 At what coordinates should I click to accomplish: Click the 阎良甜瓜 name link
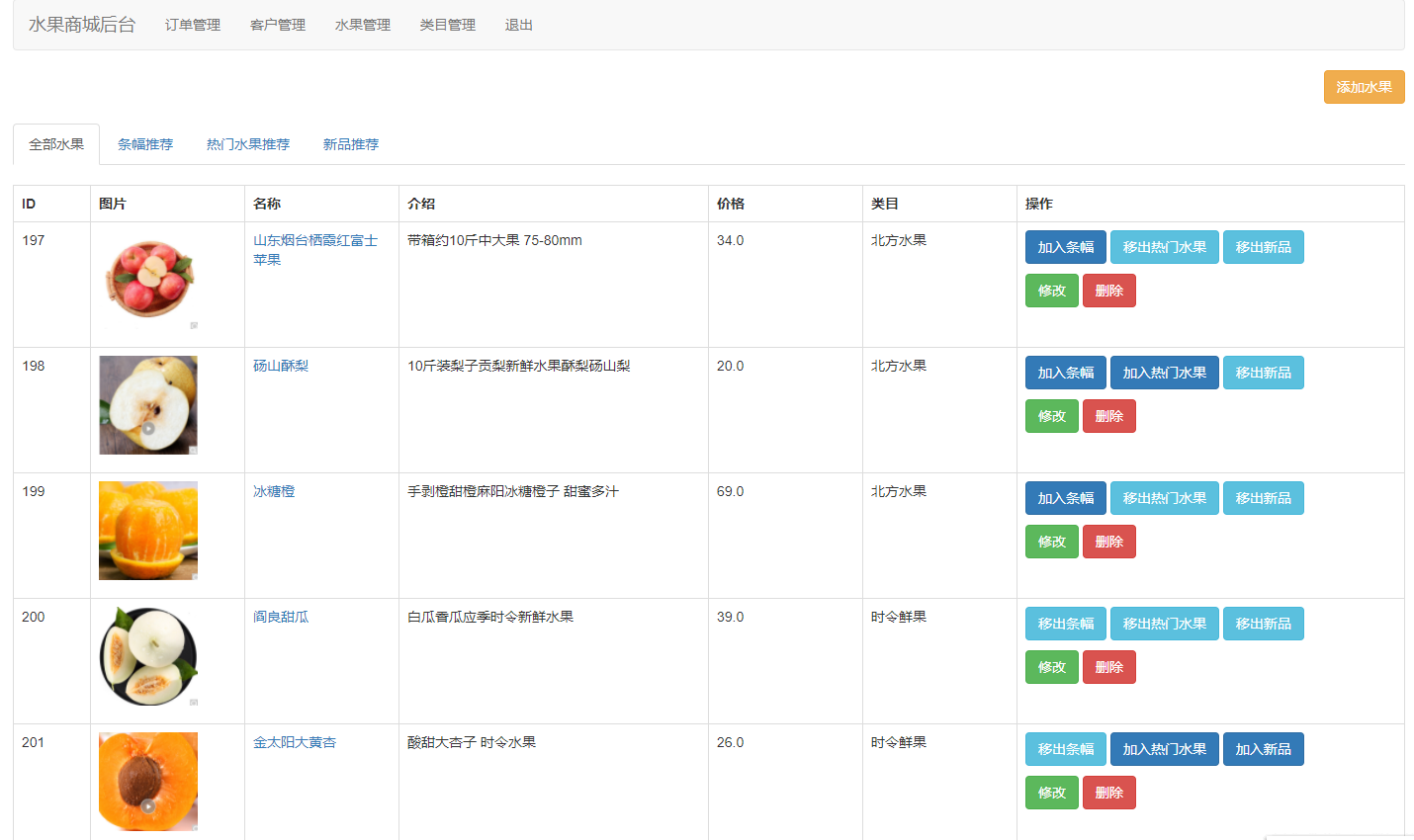[281, 617]
